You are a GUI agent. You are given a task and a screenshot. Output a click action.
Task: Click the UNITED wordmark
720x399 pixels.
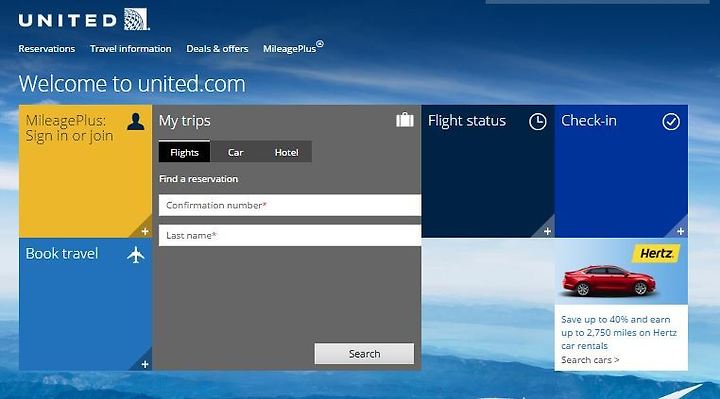68,21
